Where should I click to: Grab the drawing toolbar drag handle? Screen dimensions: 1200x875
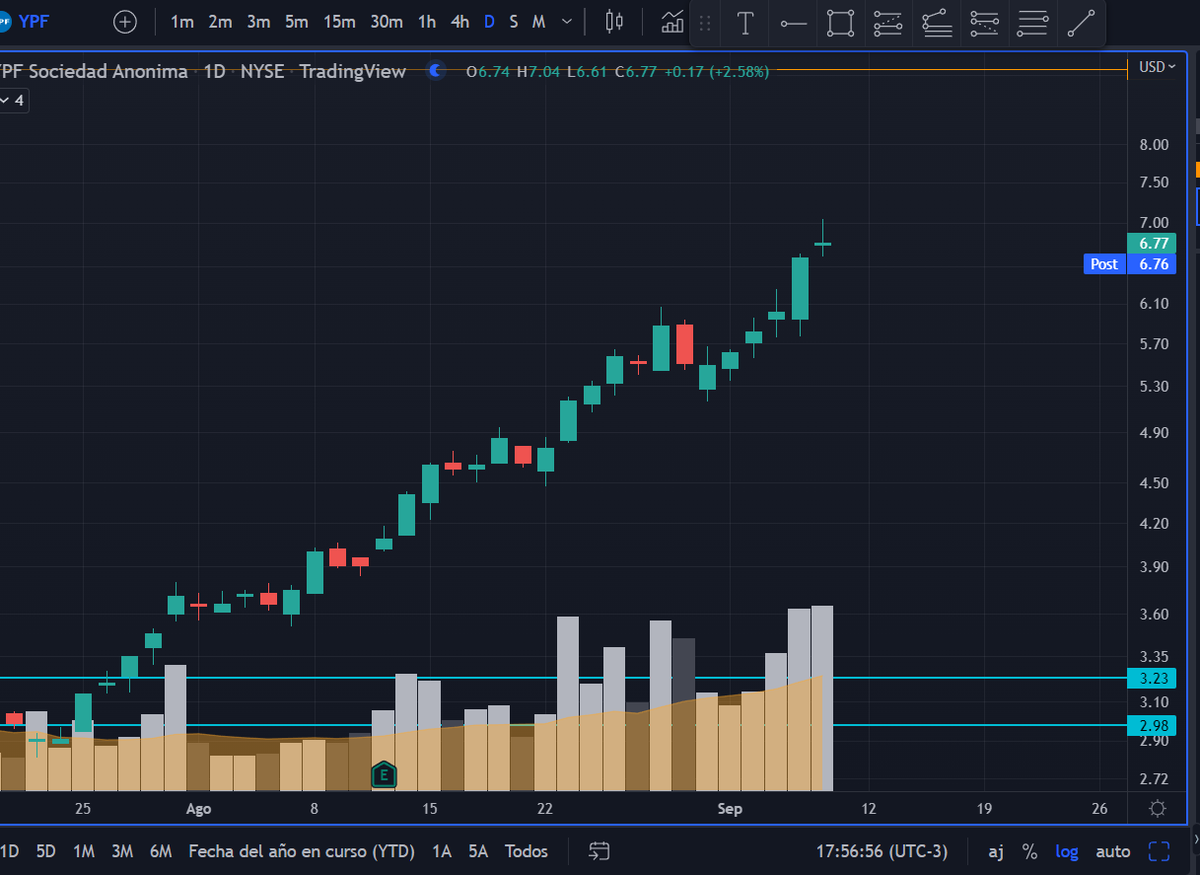tap(705, 23)
